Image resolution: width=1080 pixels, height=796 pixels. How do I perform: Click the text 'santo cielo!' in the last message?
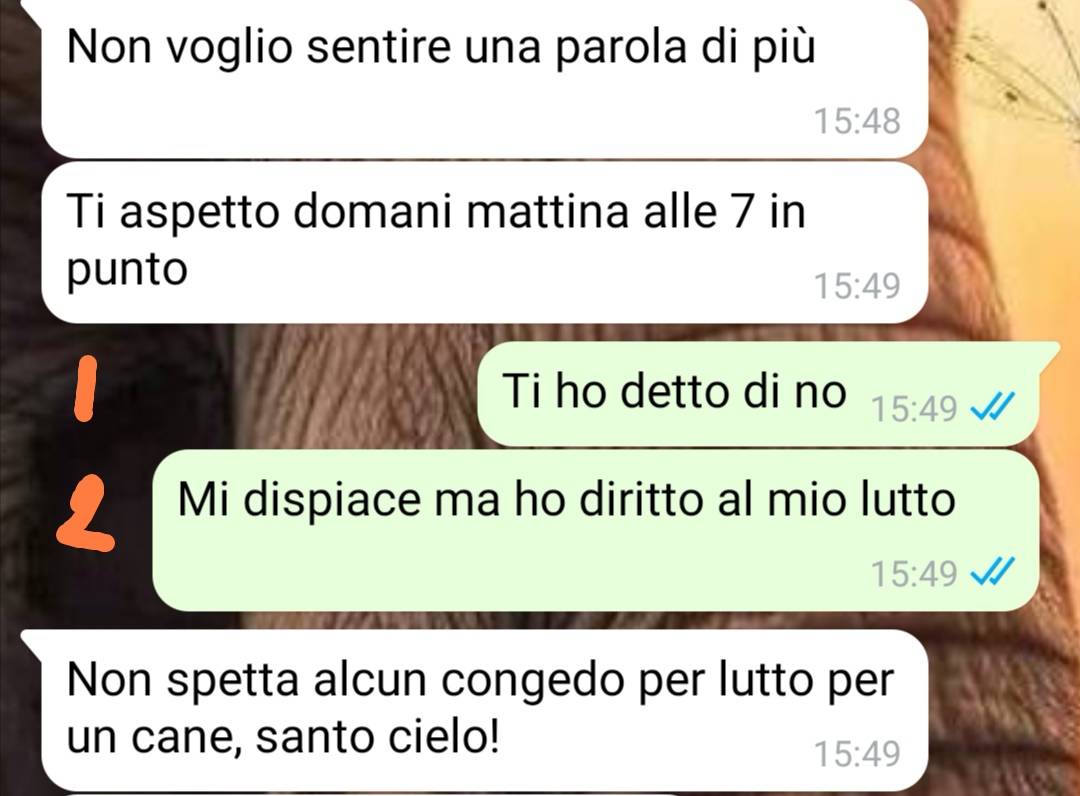tap(377, 737)
